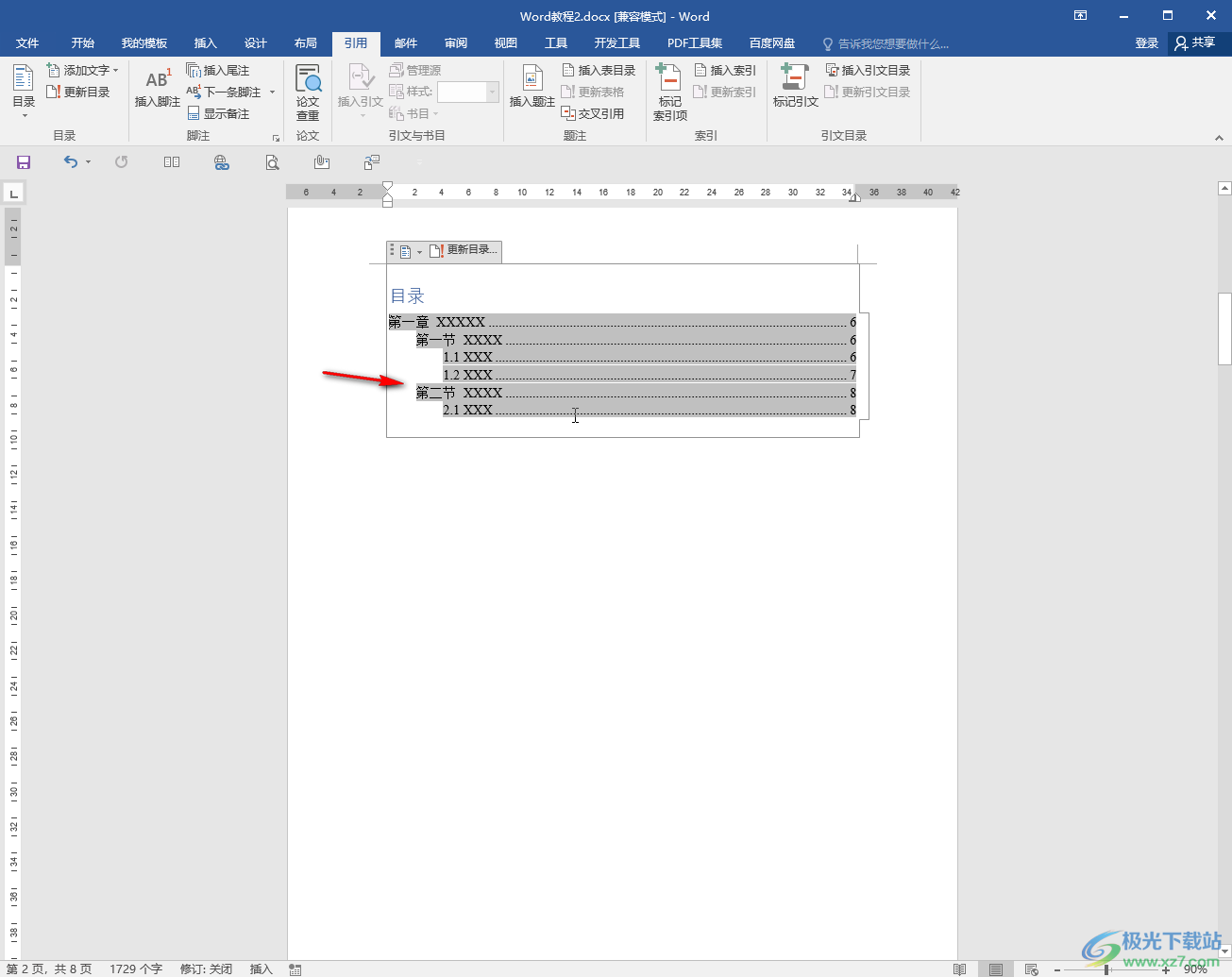This screenshot has height=977, width=1232.
Task: Expand the 添加文字 dropdown arrow
Action: (x=116, y=70)
